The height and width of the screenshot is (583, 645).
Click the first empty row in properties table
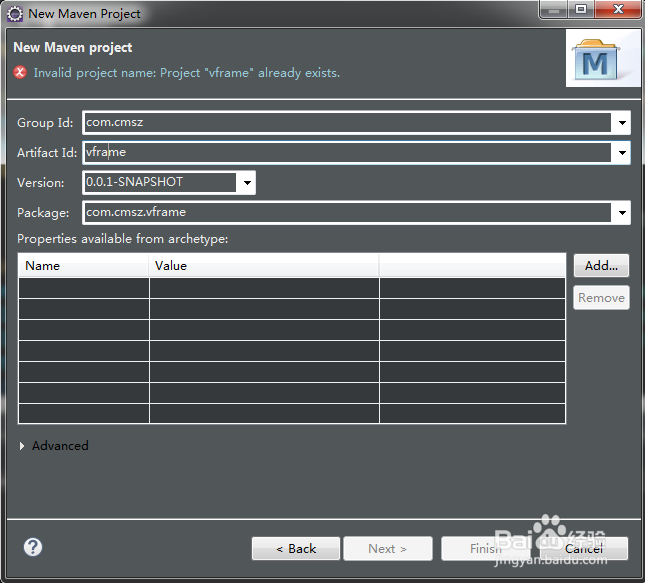(x=292, y=288)
